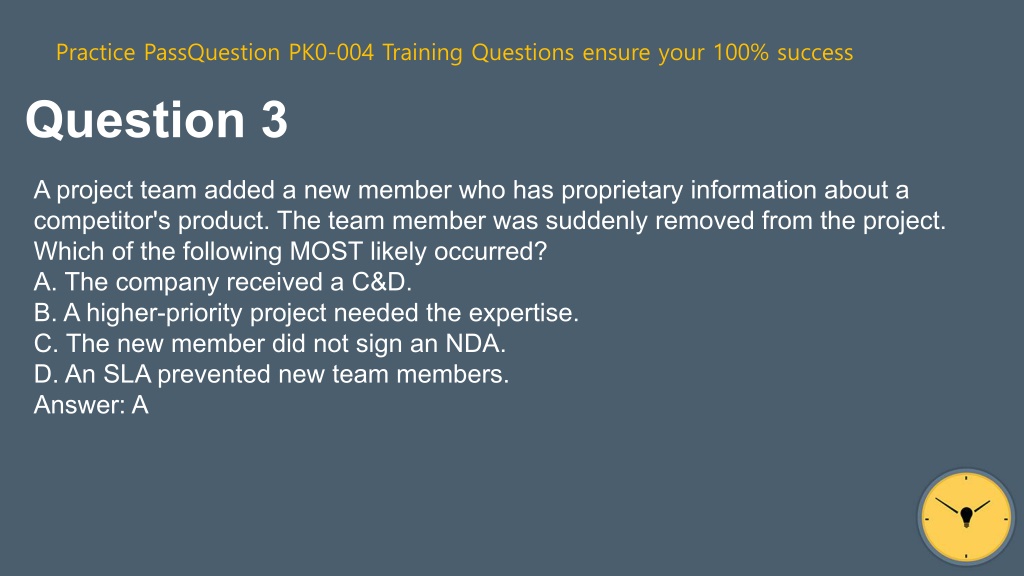
Task: Click the 'NDA' abbreviation in option C
Action: coord(473,344)
